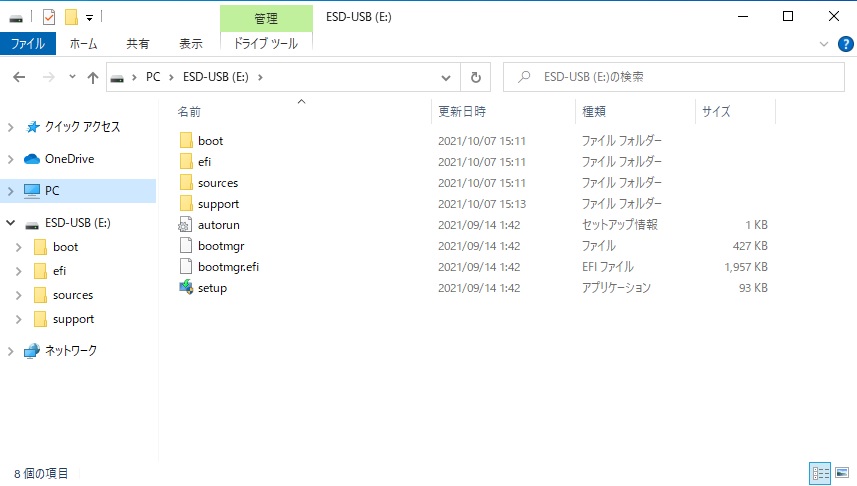
Task: Expand the support folder in the tree
Action: coord(19,319)
